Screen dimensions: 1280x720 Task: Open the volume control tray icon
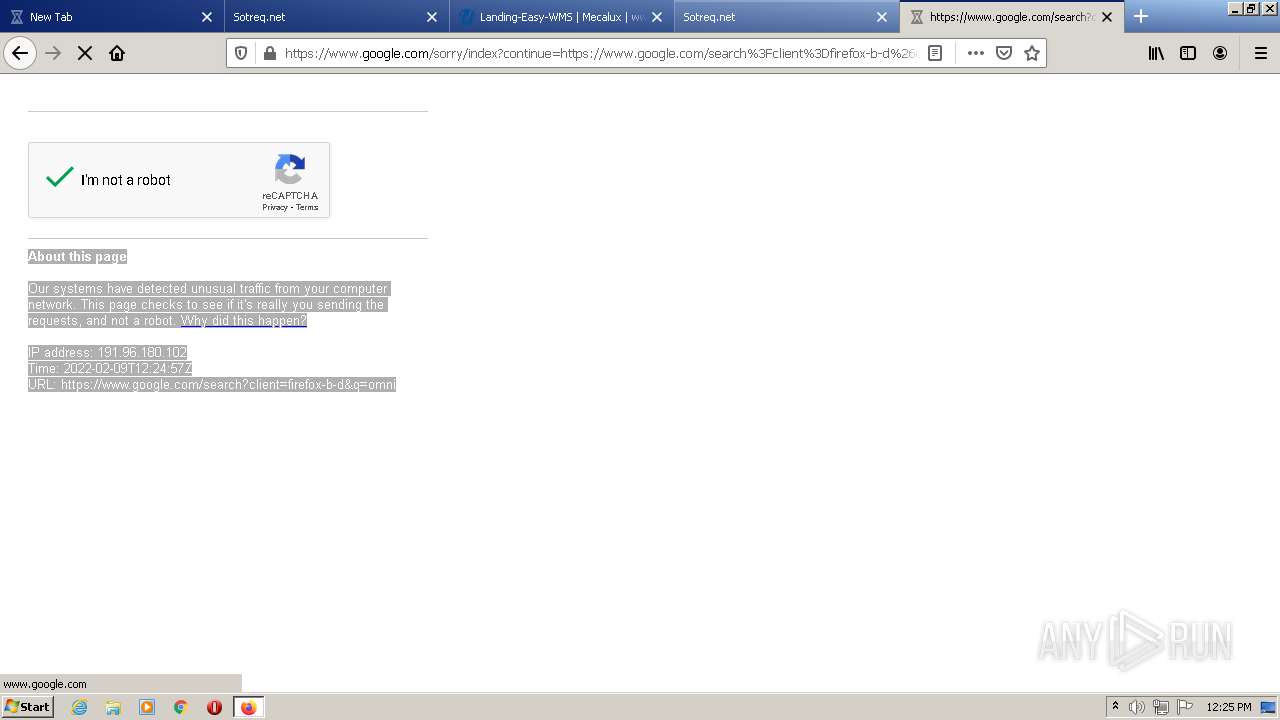(x=1137, y=707)
